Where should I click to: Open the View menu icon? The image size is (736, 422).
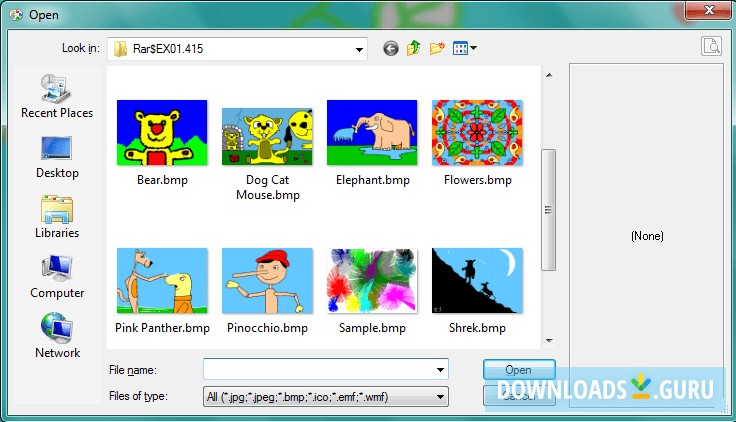[x=465, y=48]
